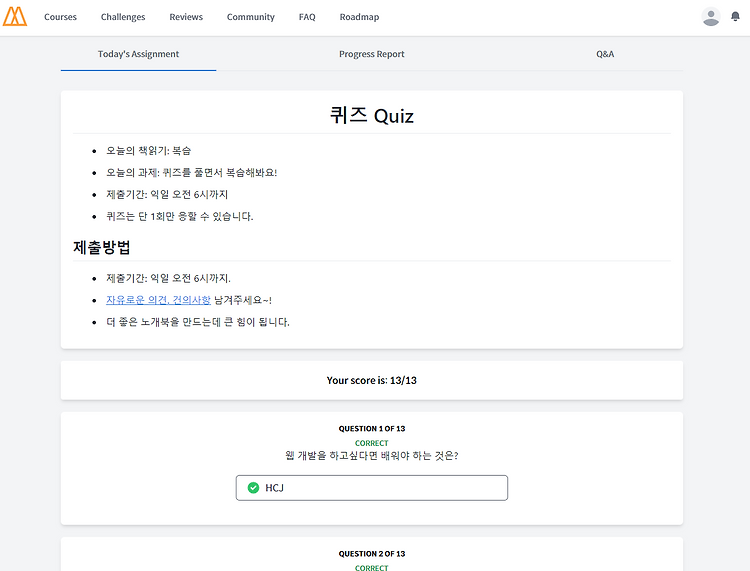
Task: Click the green check icon beside HCJ
Action: click(254, 488)
